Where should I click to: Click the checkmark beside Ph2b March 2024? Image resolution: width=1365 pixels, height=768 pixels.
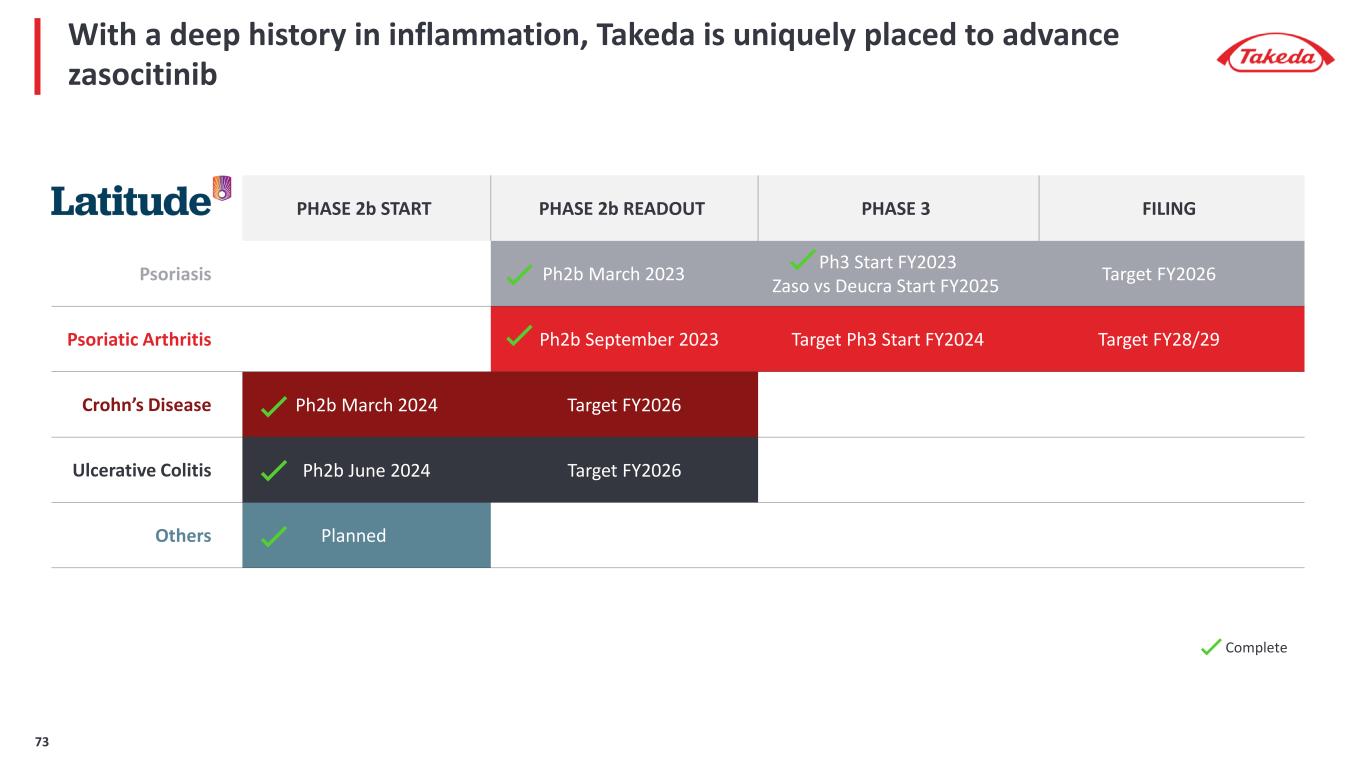point(271,406)
